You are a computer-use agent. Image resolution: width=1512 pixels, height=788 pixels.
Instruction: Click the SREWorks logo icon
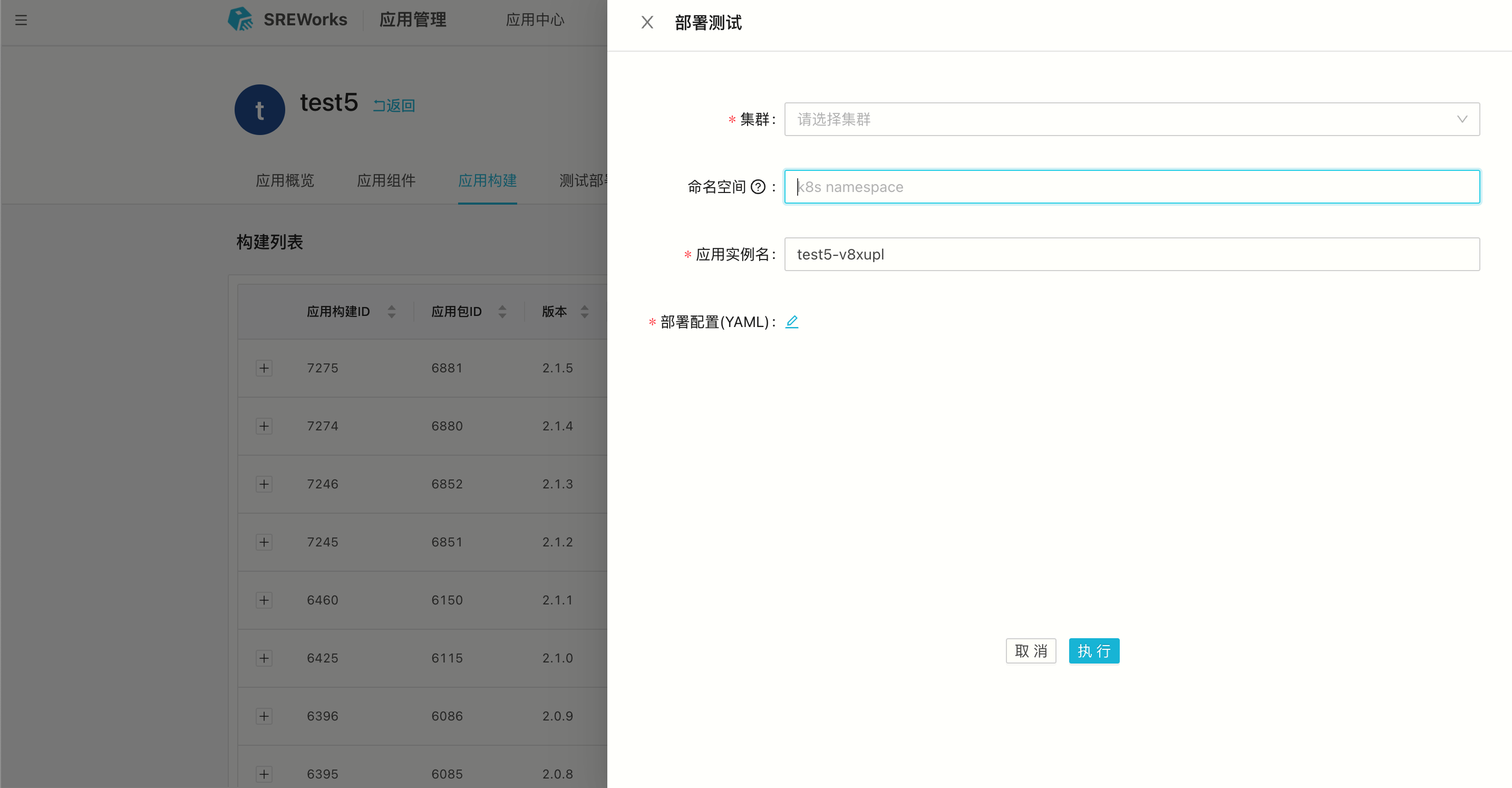240,20
